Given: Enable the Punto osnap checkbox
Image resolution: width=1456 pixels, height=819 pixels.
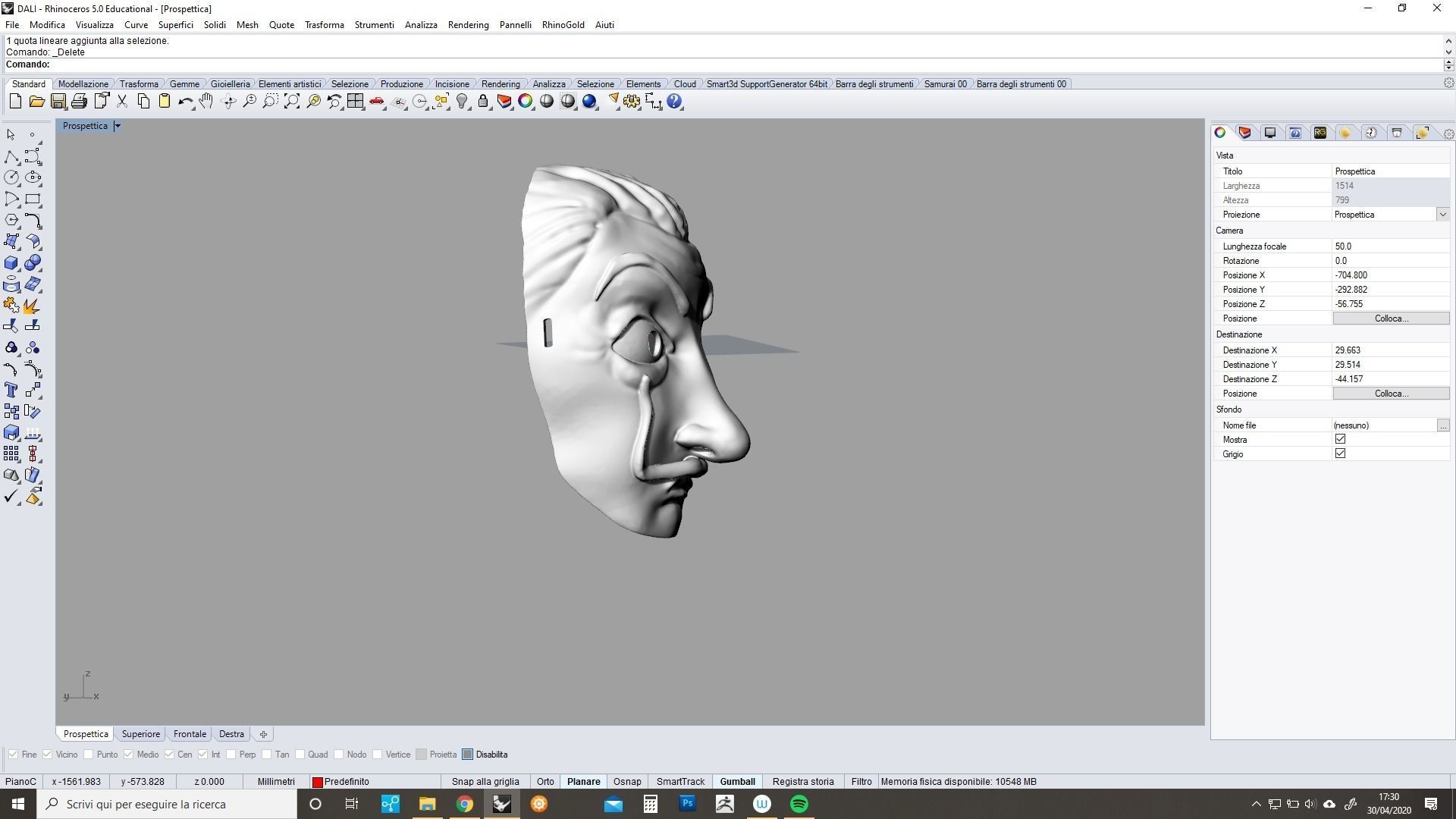Looking at the screenshot, I should click(x=88, y=755).
